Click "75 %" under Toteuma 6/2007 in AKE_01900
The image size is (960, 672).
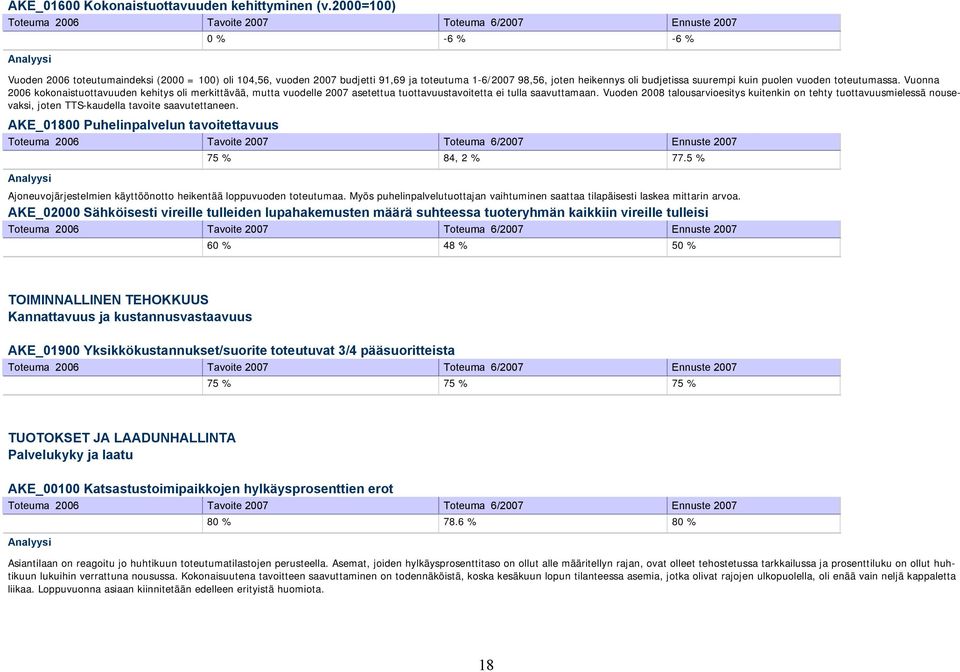point(455,384)
